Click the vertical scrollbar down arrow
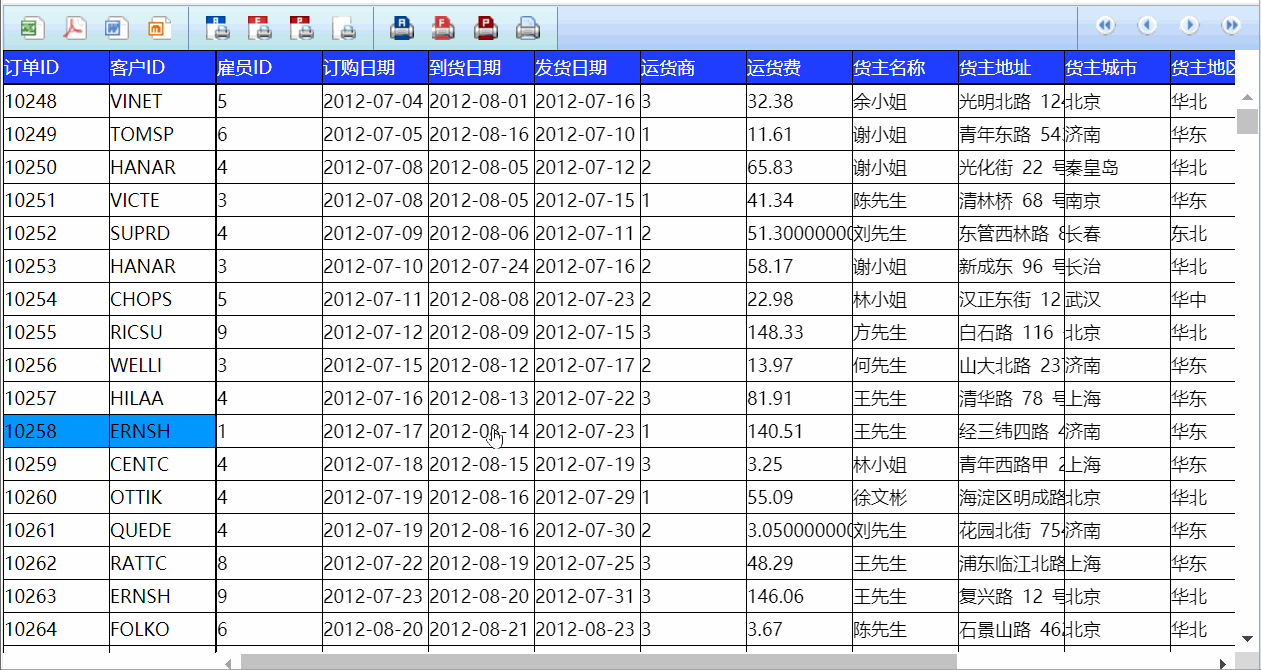1261x670 pixels. [x=1247, y=639]
